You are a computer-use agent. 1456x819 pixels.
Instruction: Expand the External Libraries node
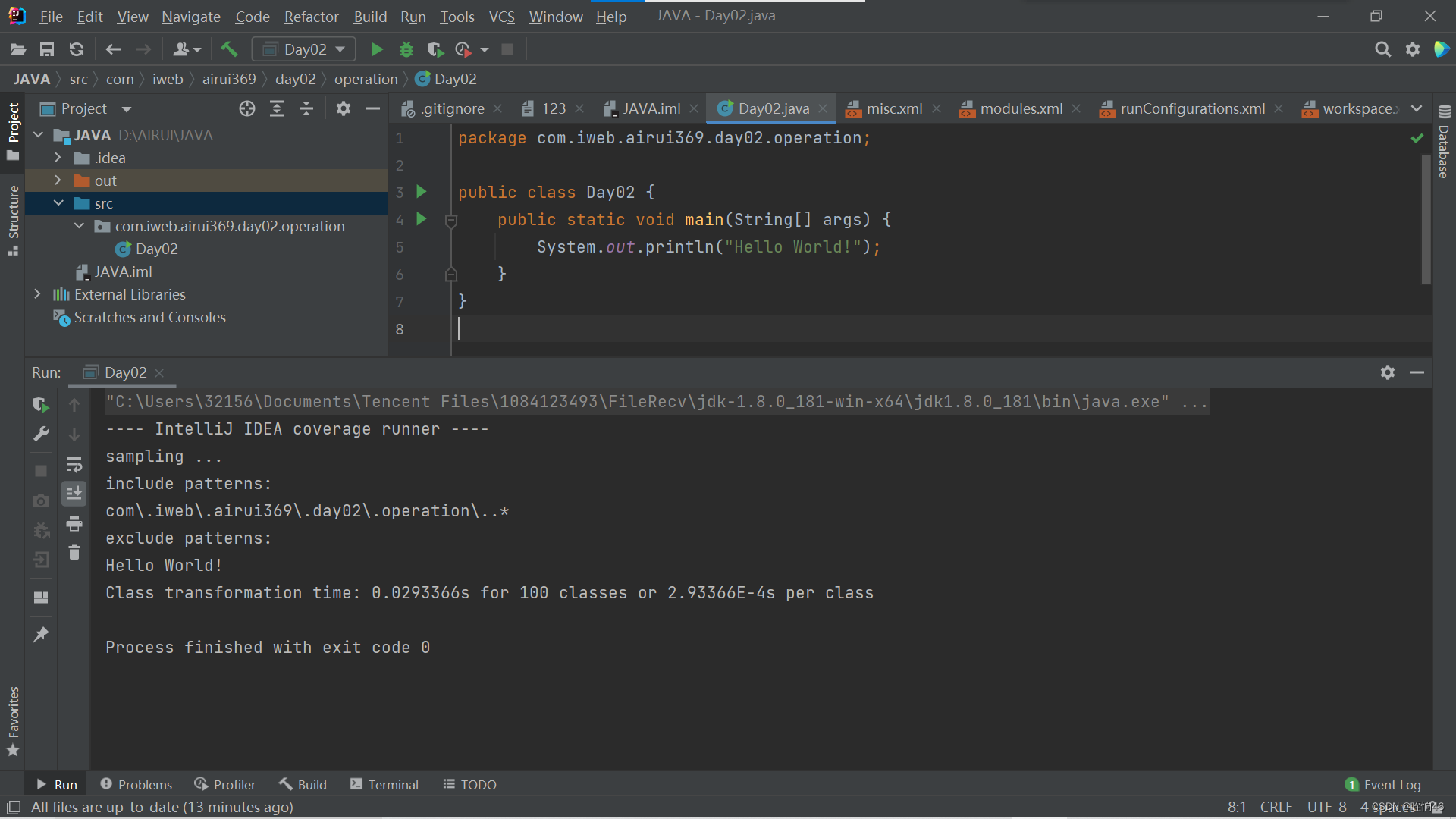38,294
